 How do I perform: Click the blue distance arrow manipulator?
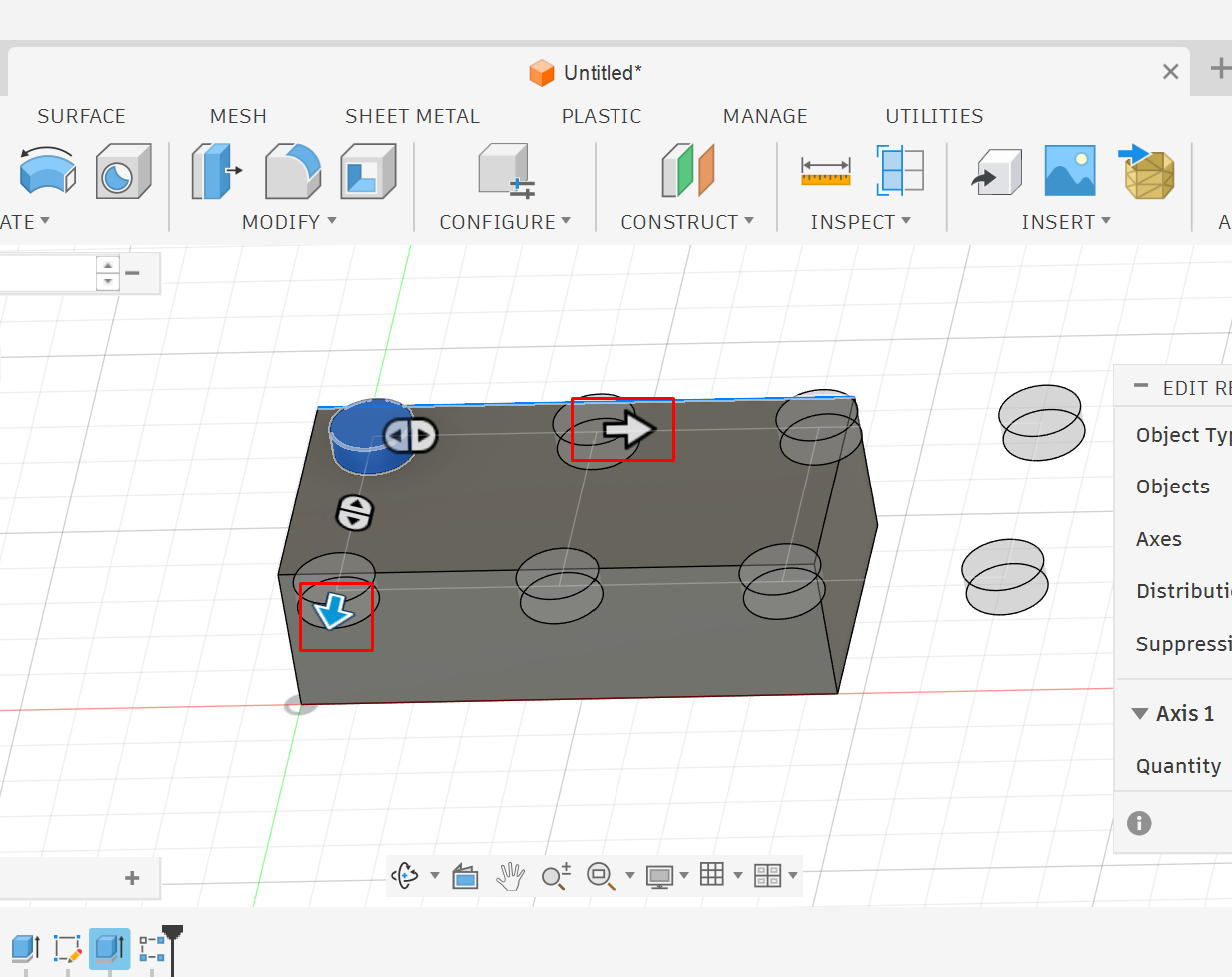coord(332,609)
